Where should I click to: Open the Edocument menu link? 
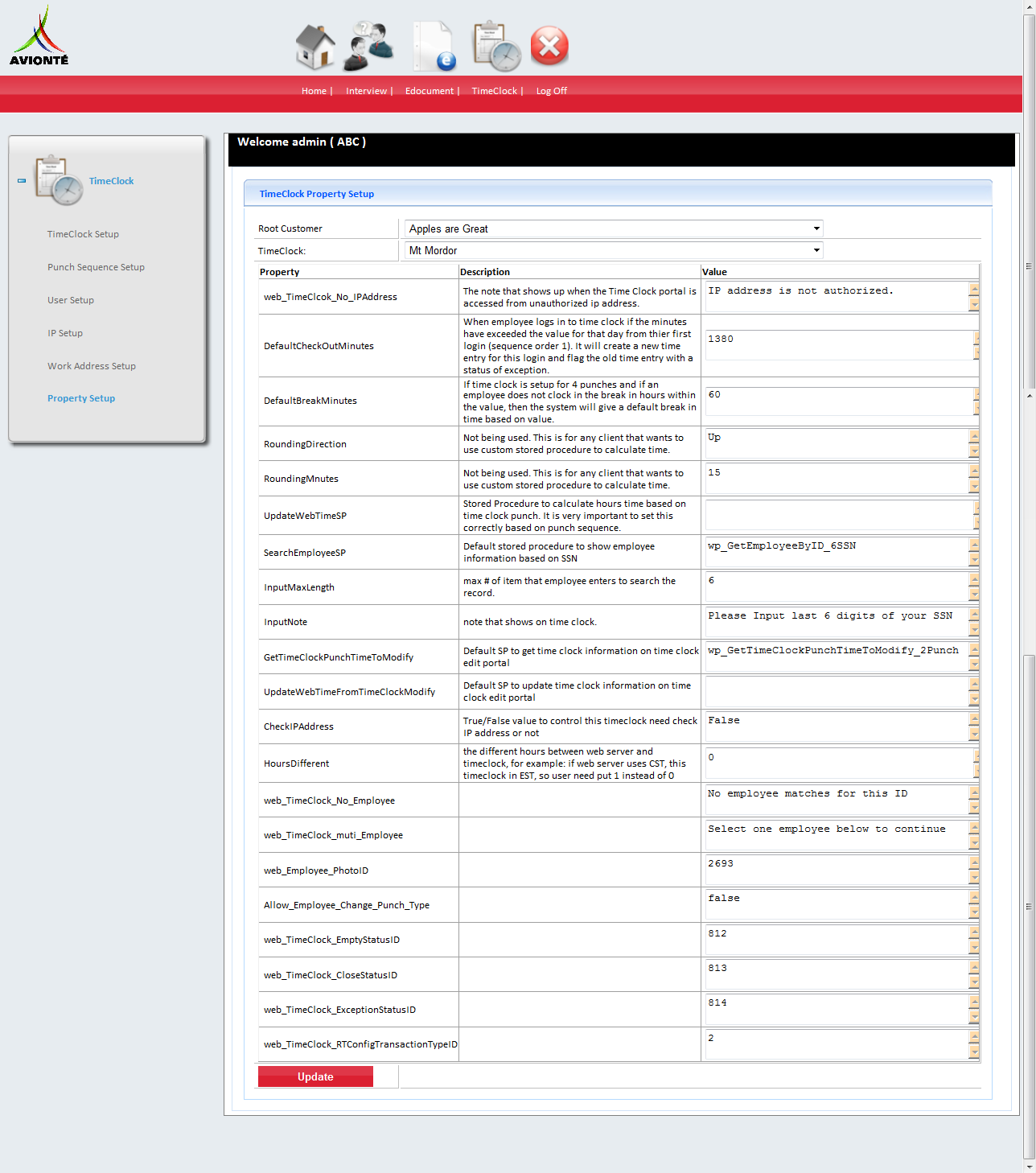pyautogui.click(x=430, y=91)
